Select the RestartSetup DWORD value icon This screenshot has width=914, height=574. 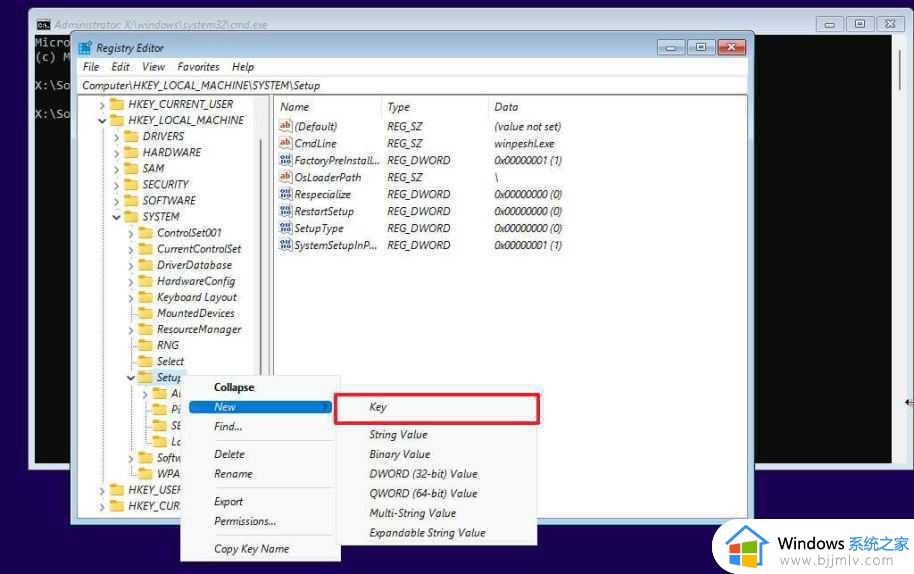(x=286, y=211)
